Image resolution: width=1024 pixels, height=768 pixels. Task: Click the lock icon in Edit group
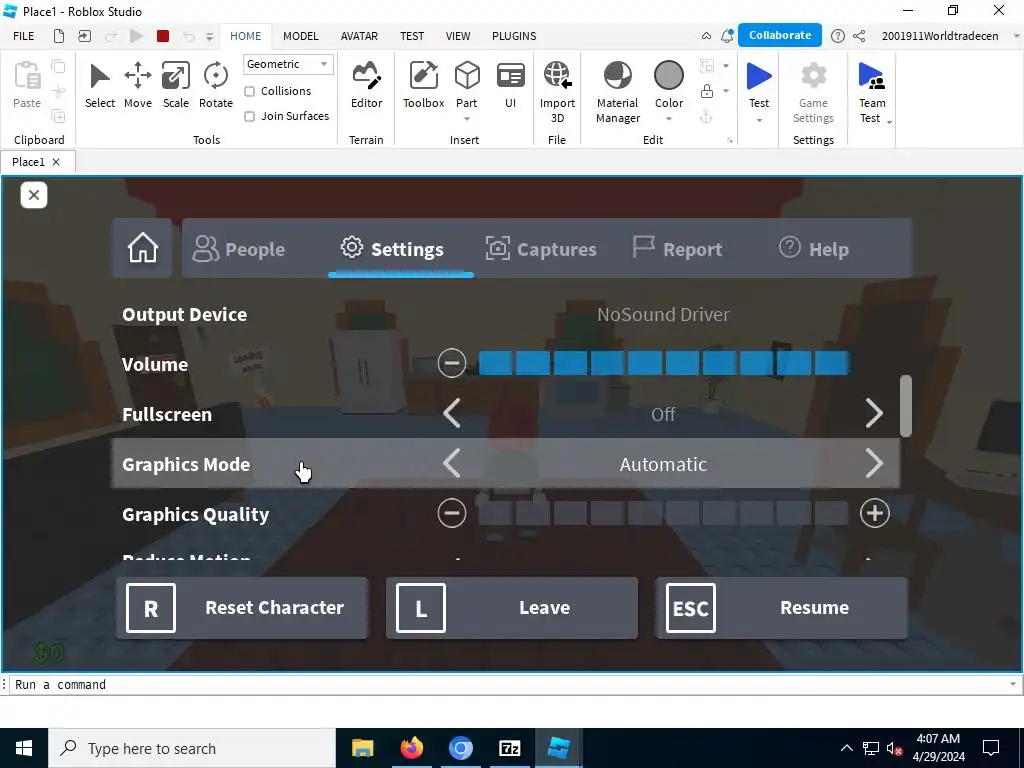pyautogui.click(x=707, y=91)
